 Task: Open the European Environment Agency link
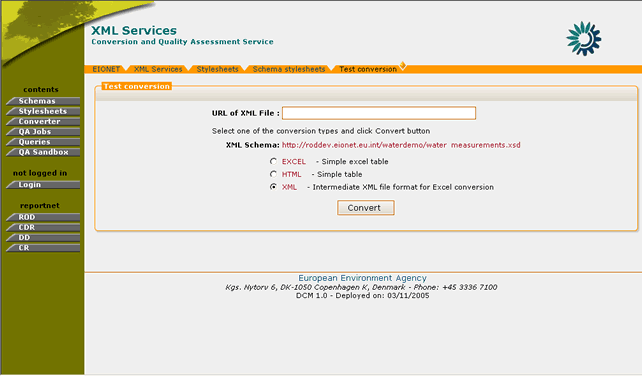[x=362, y=278]
